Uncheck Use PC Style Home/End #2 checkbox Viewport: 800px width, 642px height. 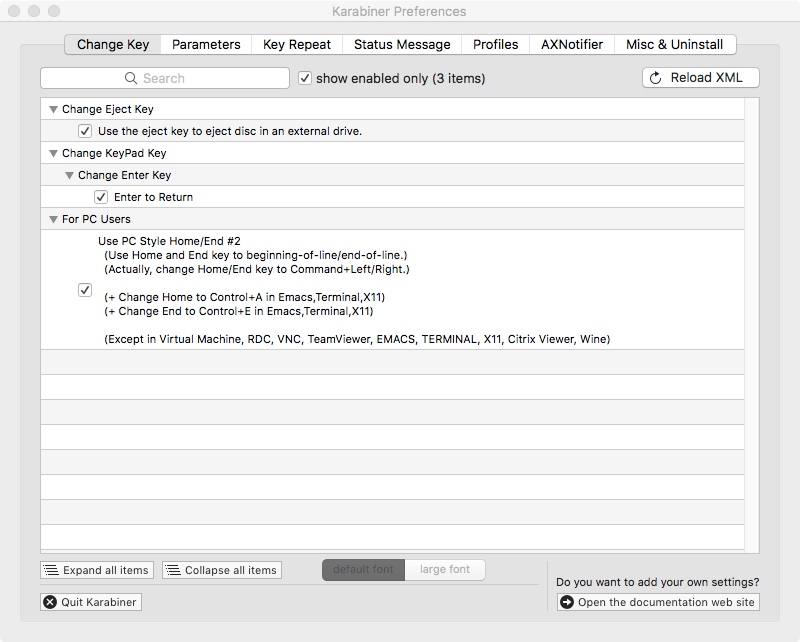tap(85, 290)
